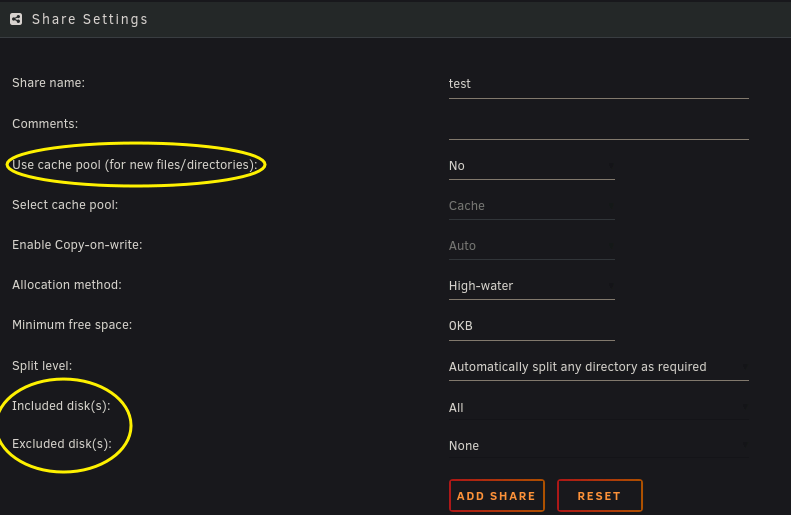
Task: Click the Split level label
Action: [x=42, y=366]
